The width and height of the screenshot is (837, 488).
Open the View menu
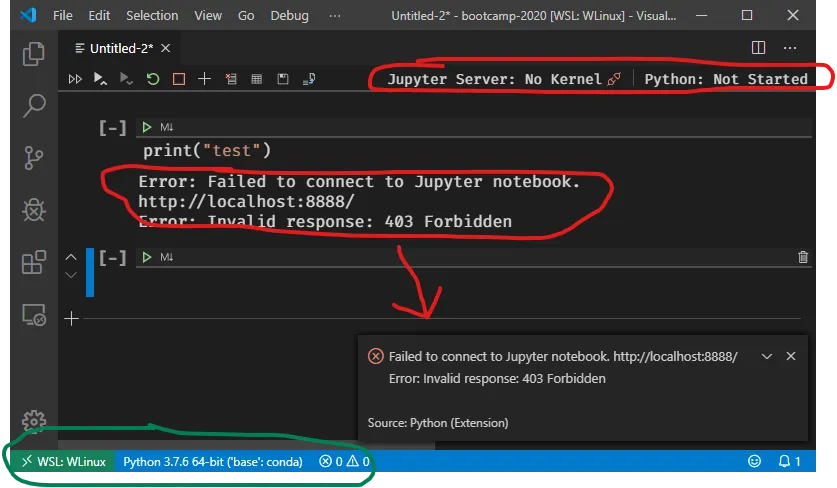coord(208,15)
